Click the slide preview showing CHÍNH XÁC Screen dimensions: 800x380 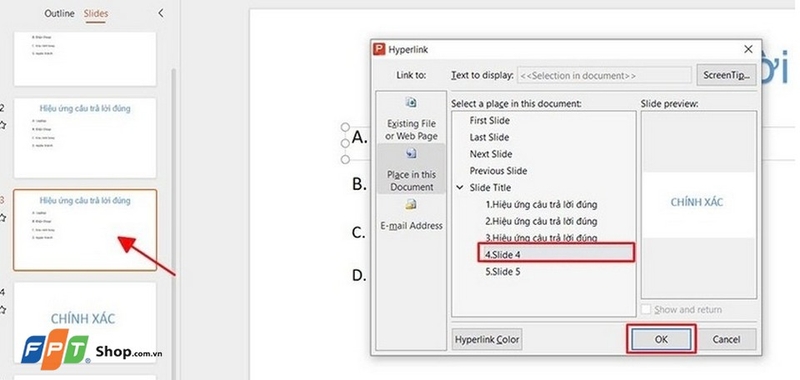(x=698, y=204)
